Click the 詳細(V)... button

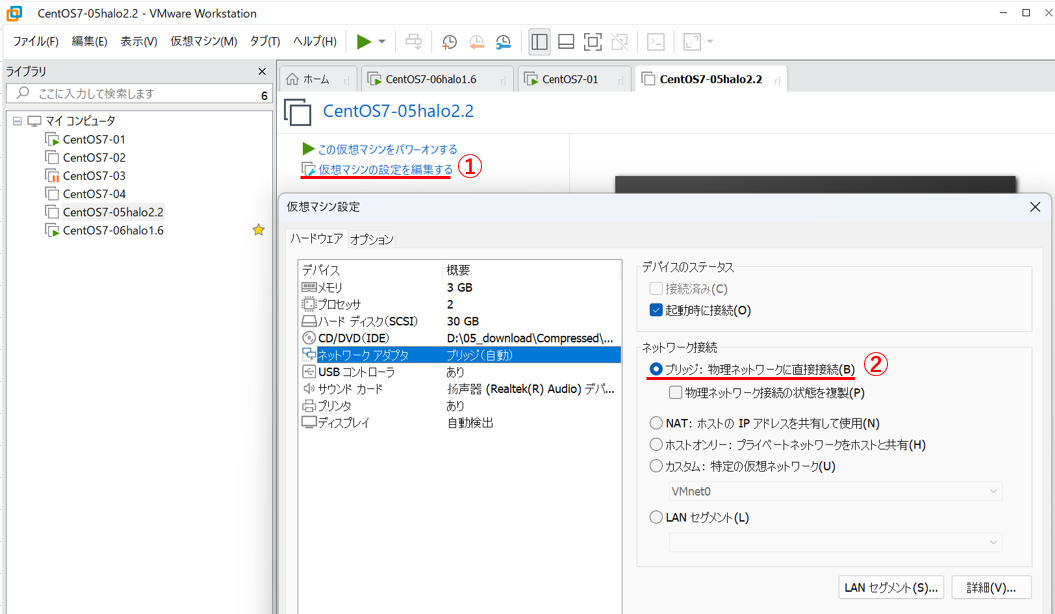[x=991, y=587]
